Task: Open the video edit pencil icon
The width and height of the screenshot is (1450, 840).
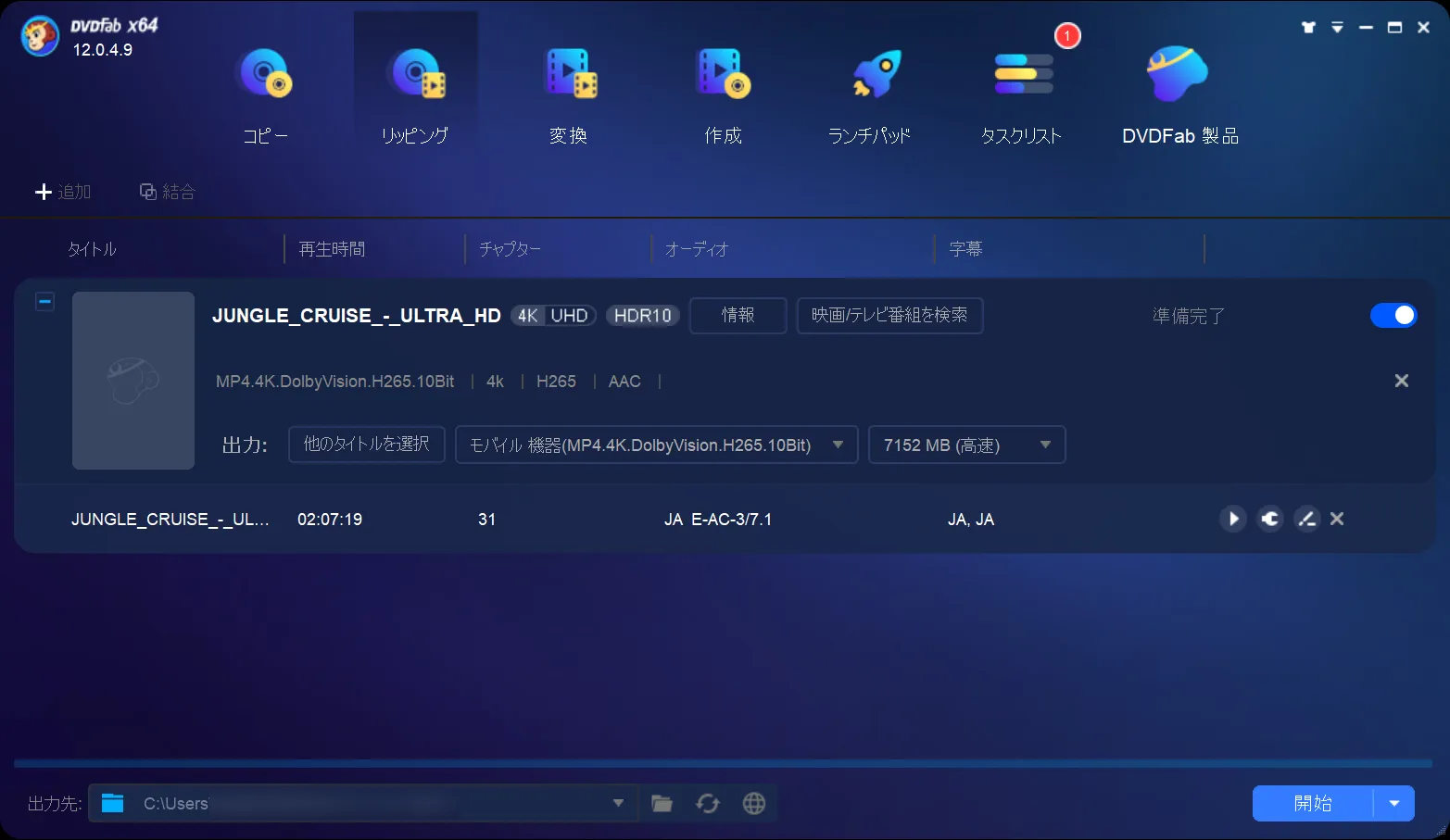Action: coord(1306,519)
